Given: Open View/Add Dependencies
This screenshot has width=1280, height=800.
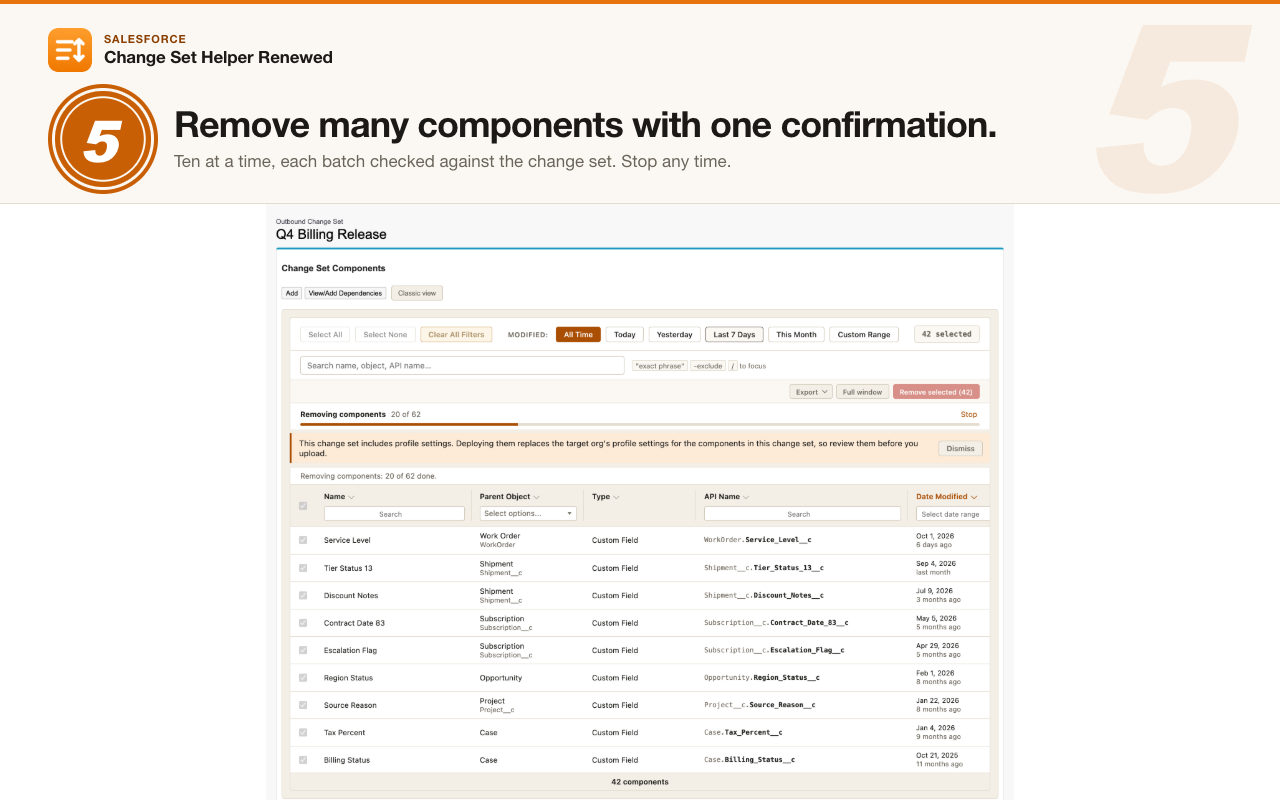Looking at the screenshot, I should click(x=346, y=293).
